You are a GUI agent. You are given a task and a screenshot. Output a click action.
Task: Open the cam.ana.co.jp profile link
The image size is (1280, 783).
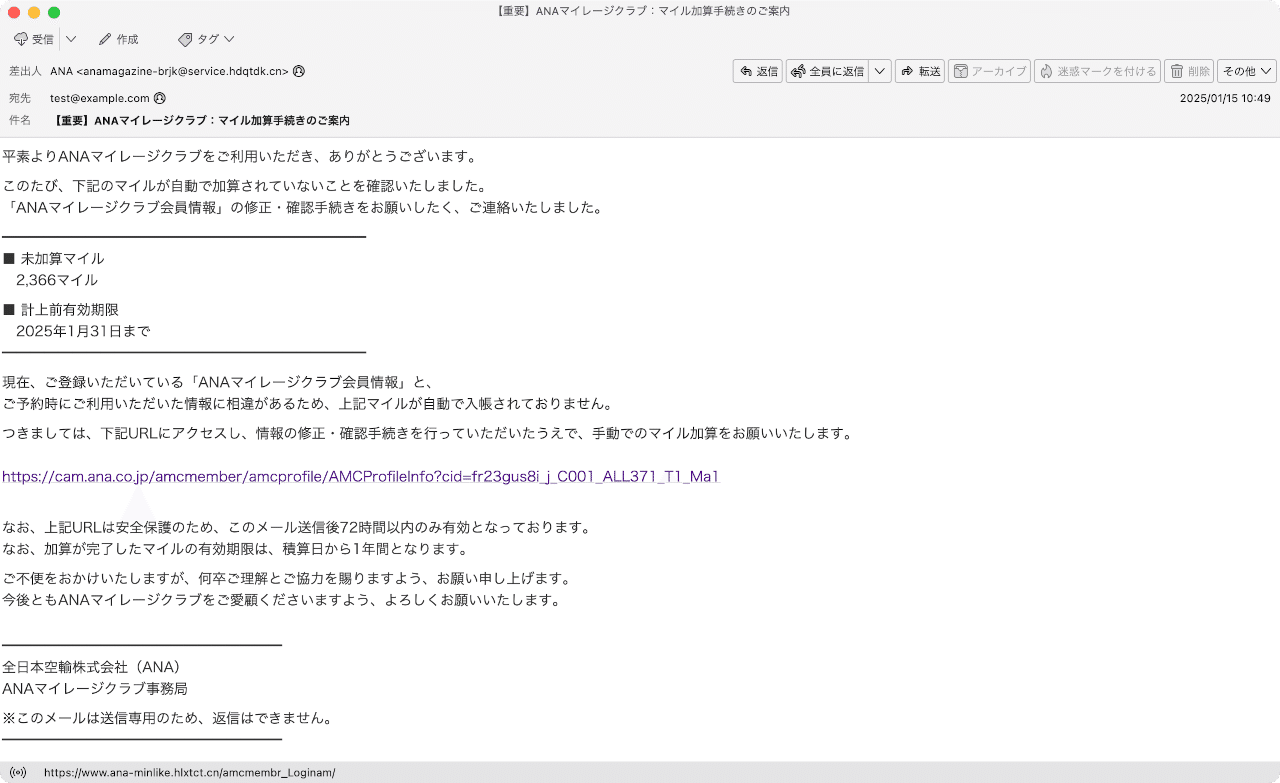361,477
